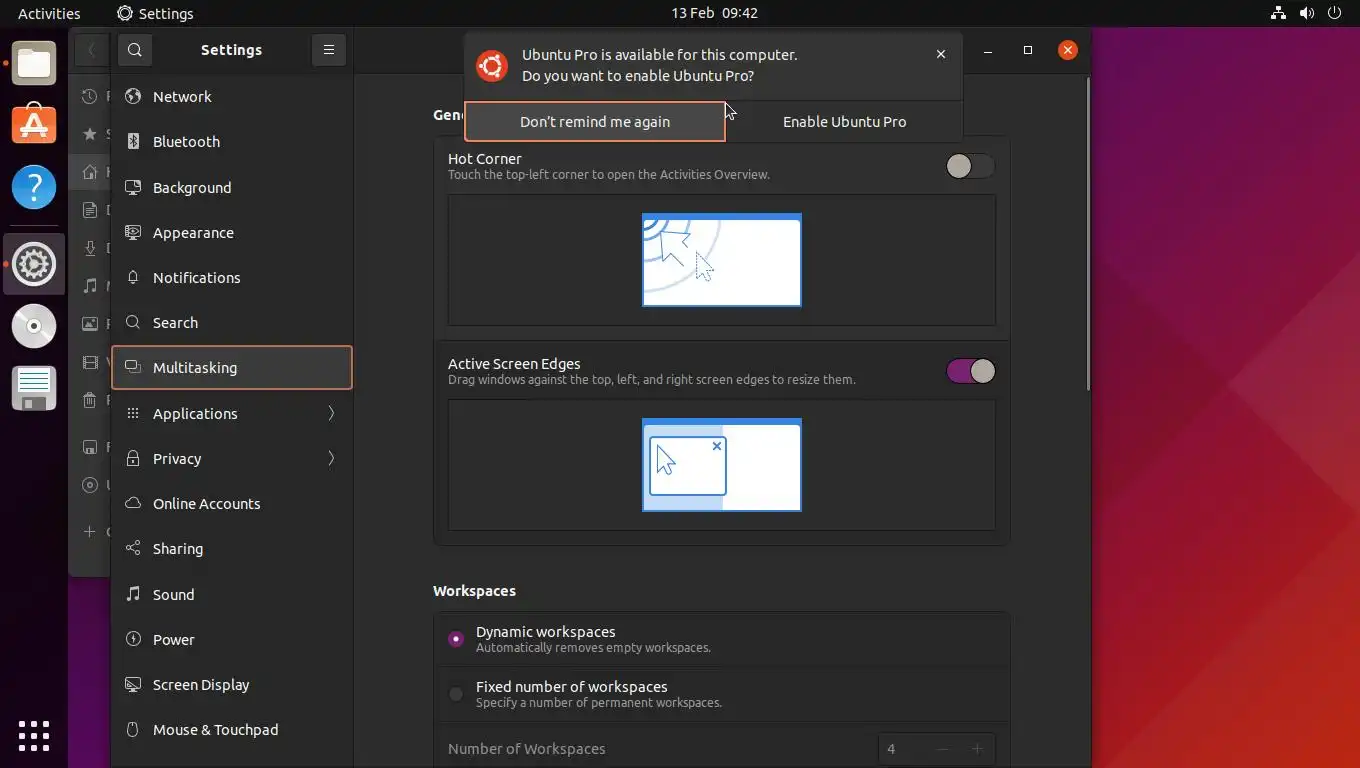The width and height of the screenshot is (1360, 768).
Task: Select Fixed number of workspaces option
Action: coord(456,694)
